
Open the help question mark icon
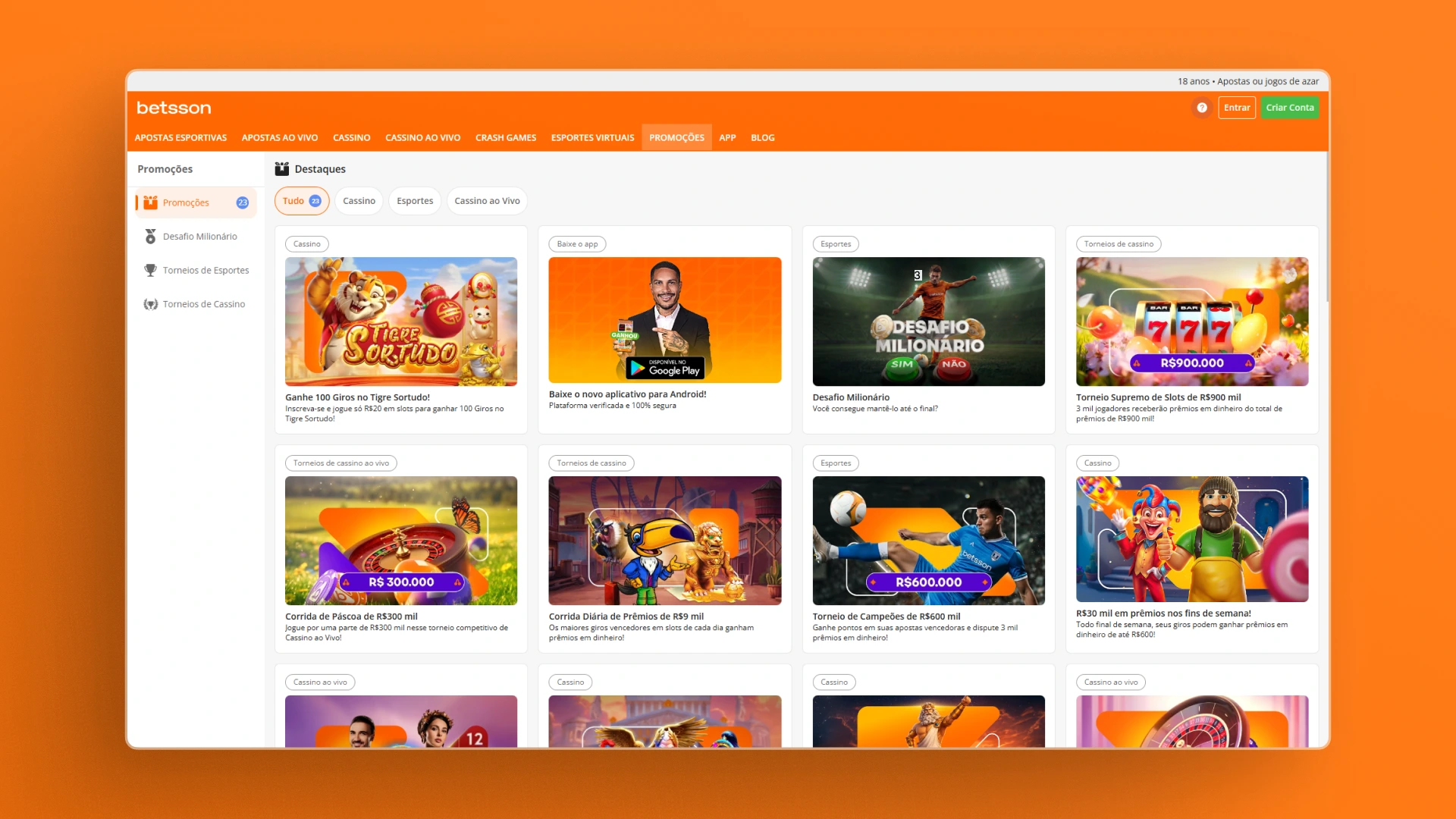pos(1202,108)
